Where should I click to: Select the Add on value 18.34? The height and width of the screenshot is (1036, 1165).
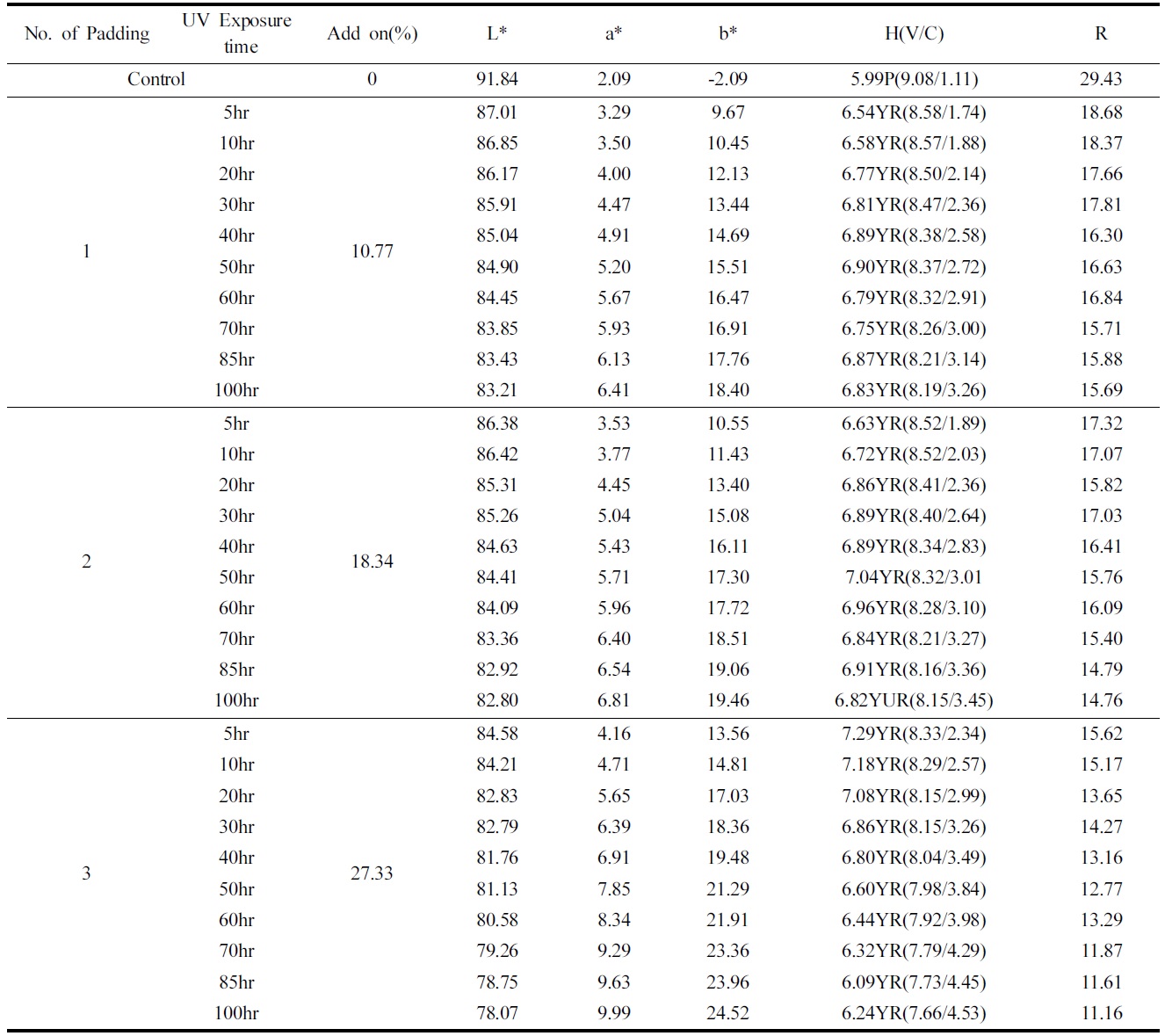click(372, 561)
